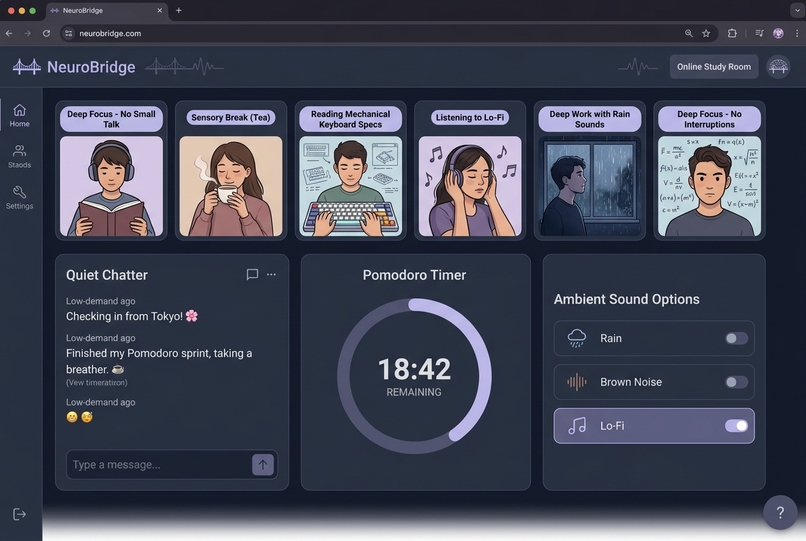Enable the Rain sound toggle
Viewport: 806px width, 541px height.
tap(736, 338)
